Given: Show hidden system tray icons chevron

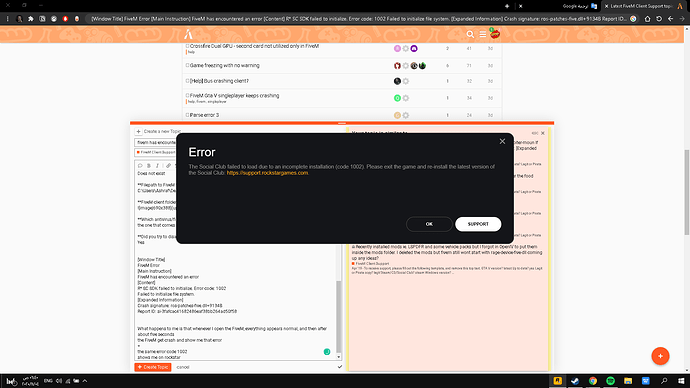Looking at the screenshot, I should pyautogui.click(x=85, y=381).
